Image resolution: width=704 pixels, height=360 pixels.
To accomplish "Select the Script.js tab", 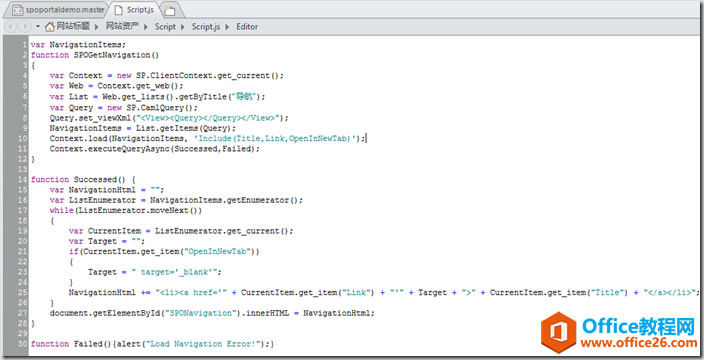I will (x=135, y=9).
